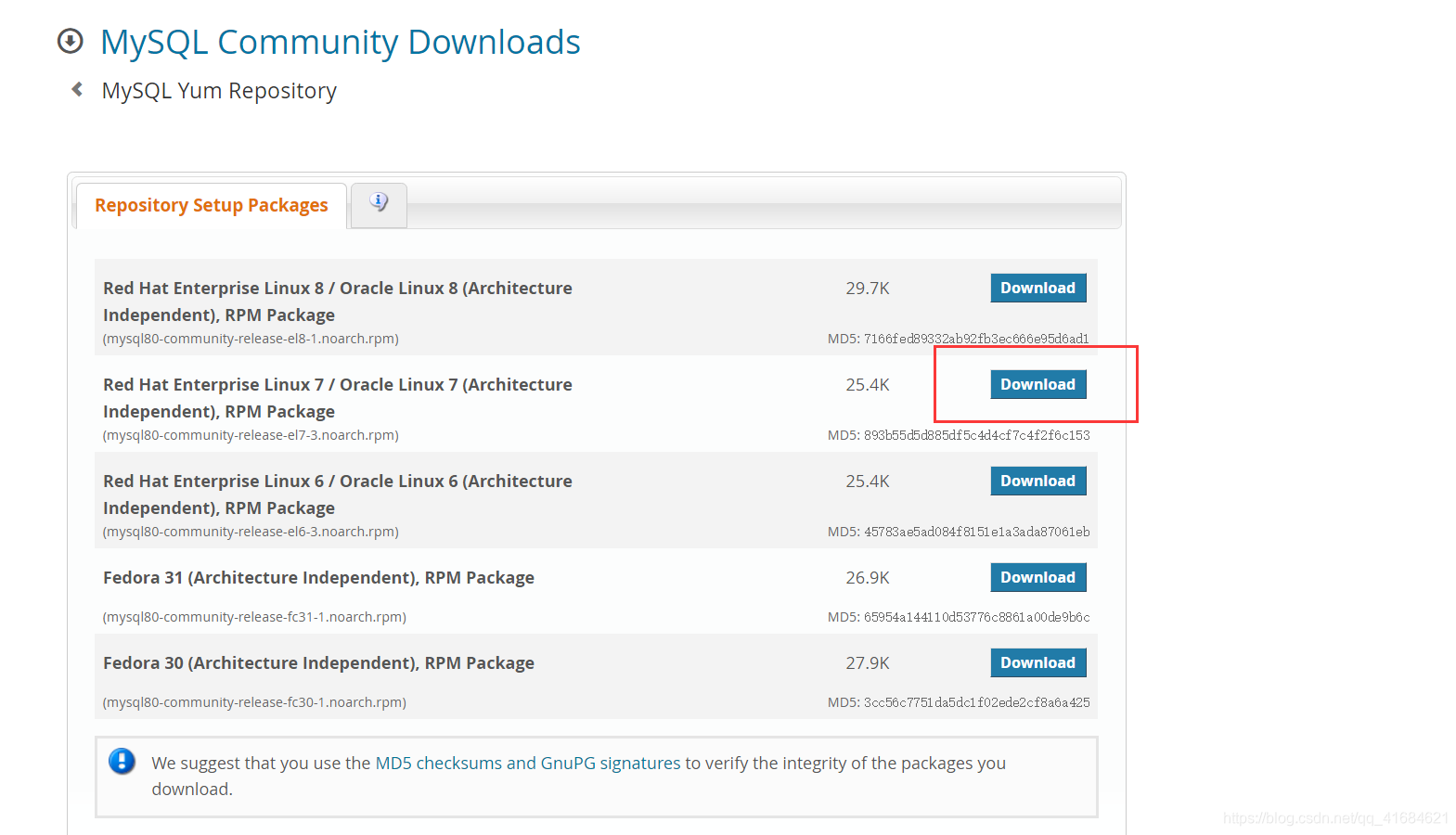1456x835 pixels.
Task: Click the Red Hat Enterprise Linux 7 package title
Action: [x=338, y=398]
